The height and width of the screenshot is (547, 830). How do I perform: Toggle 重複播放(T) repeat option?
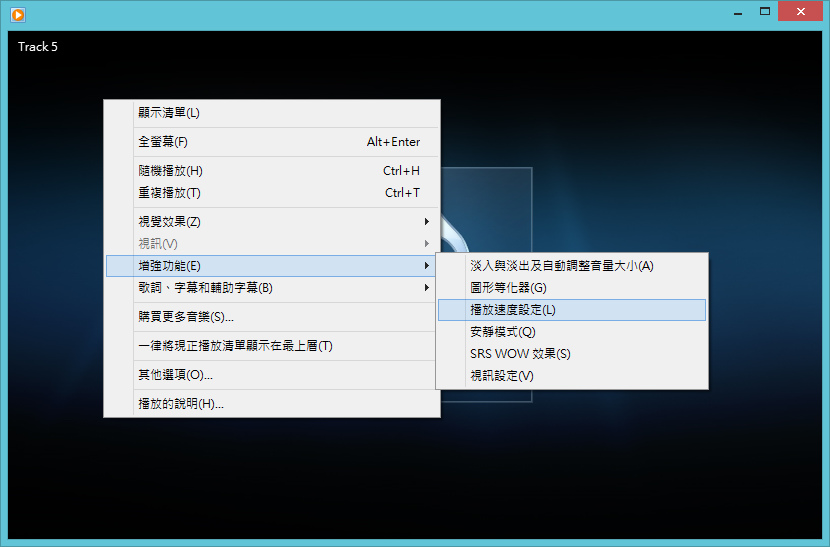[272, 193]
